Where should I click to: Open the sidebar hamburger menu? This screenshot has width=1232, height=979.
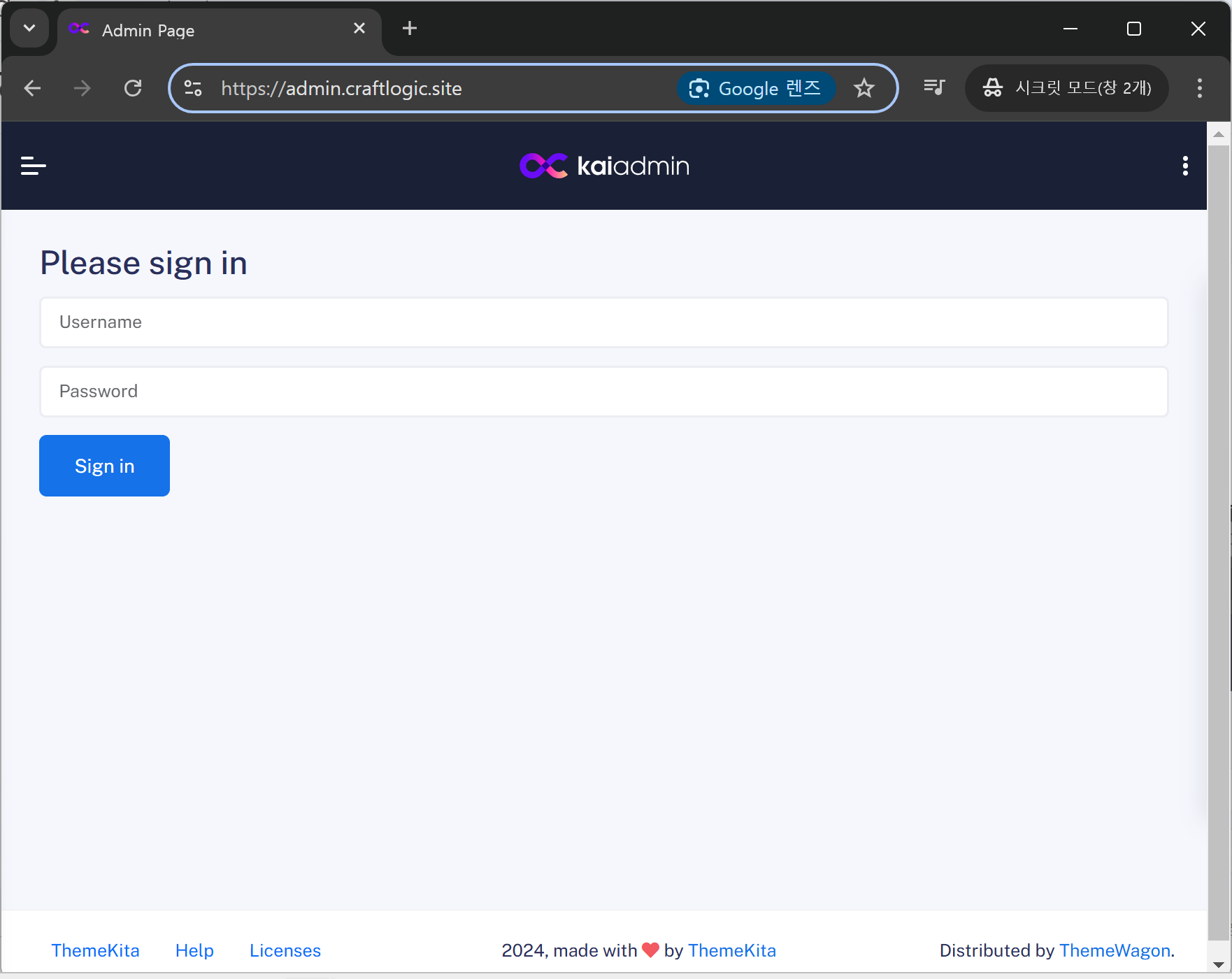point(34,166)
